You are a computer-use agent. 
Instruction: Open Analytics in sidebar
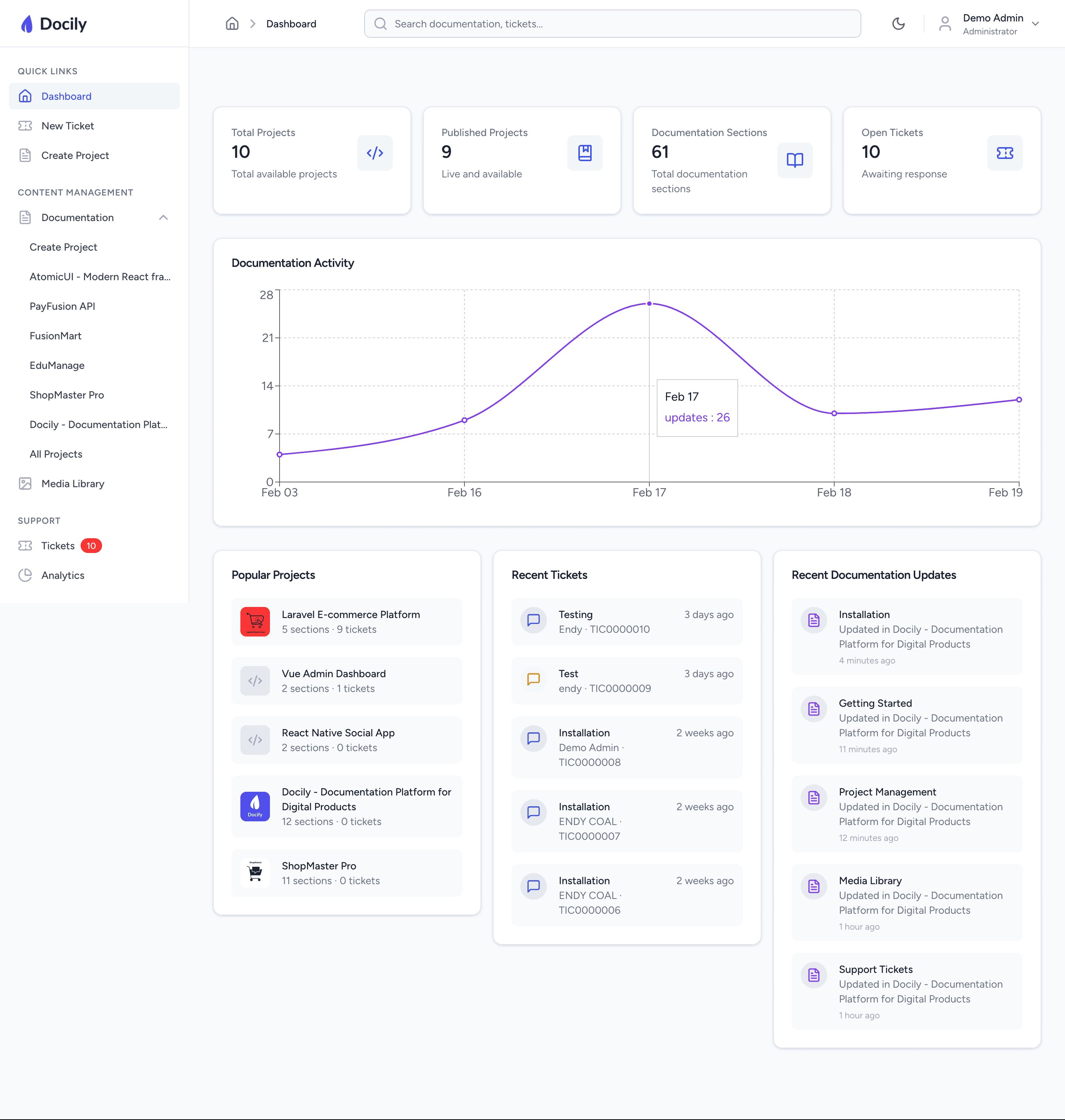62,575
